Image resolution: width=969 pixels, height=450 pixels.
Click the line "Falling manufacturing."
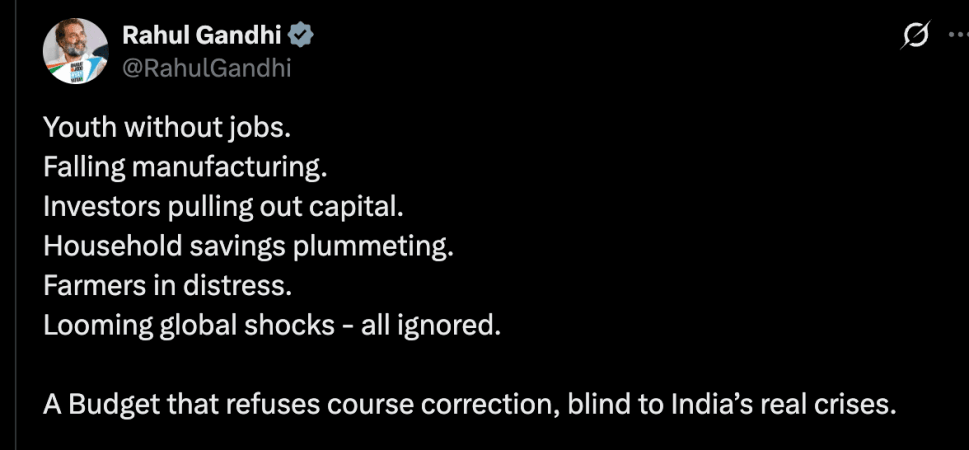click(185, 169)
